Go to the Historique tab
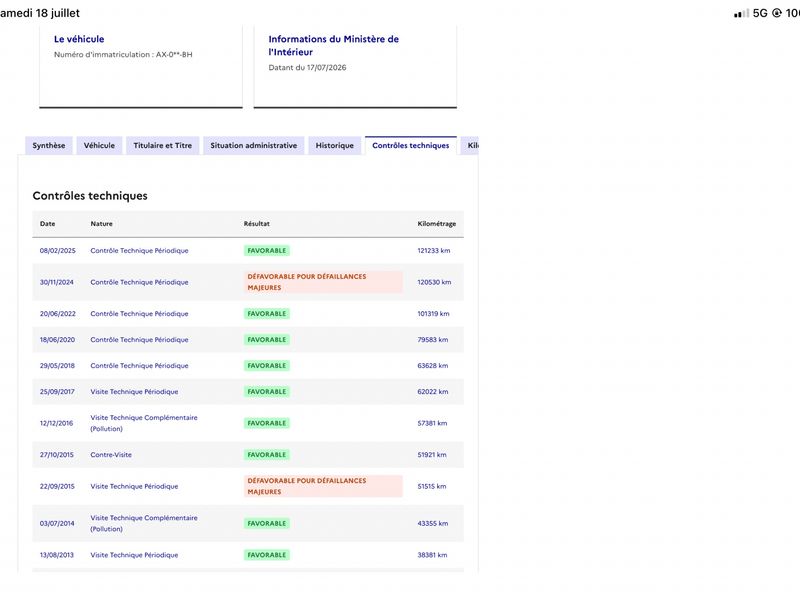The image size is (800, 600). click(335, 145)
